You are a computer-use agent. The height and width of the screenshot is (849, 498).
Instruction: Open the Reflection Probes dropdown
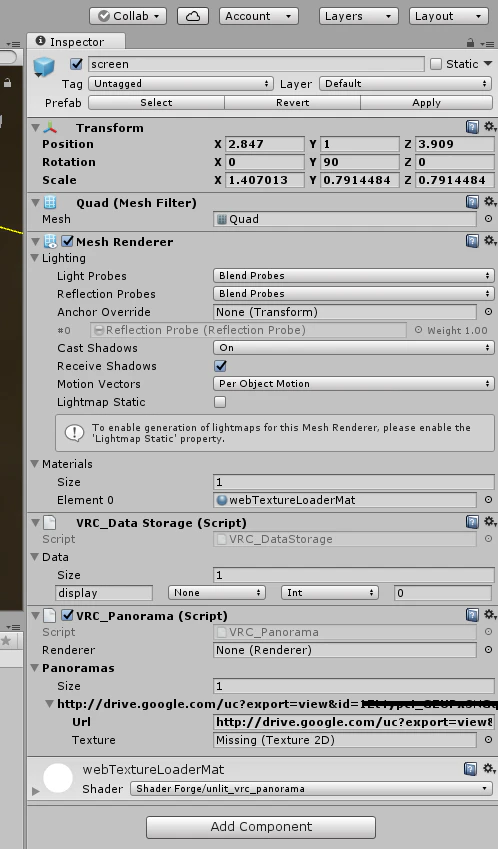(x=353, y=293)
